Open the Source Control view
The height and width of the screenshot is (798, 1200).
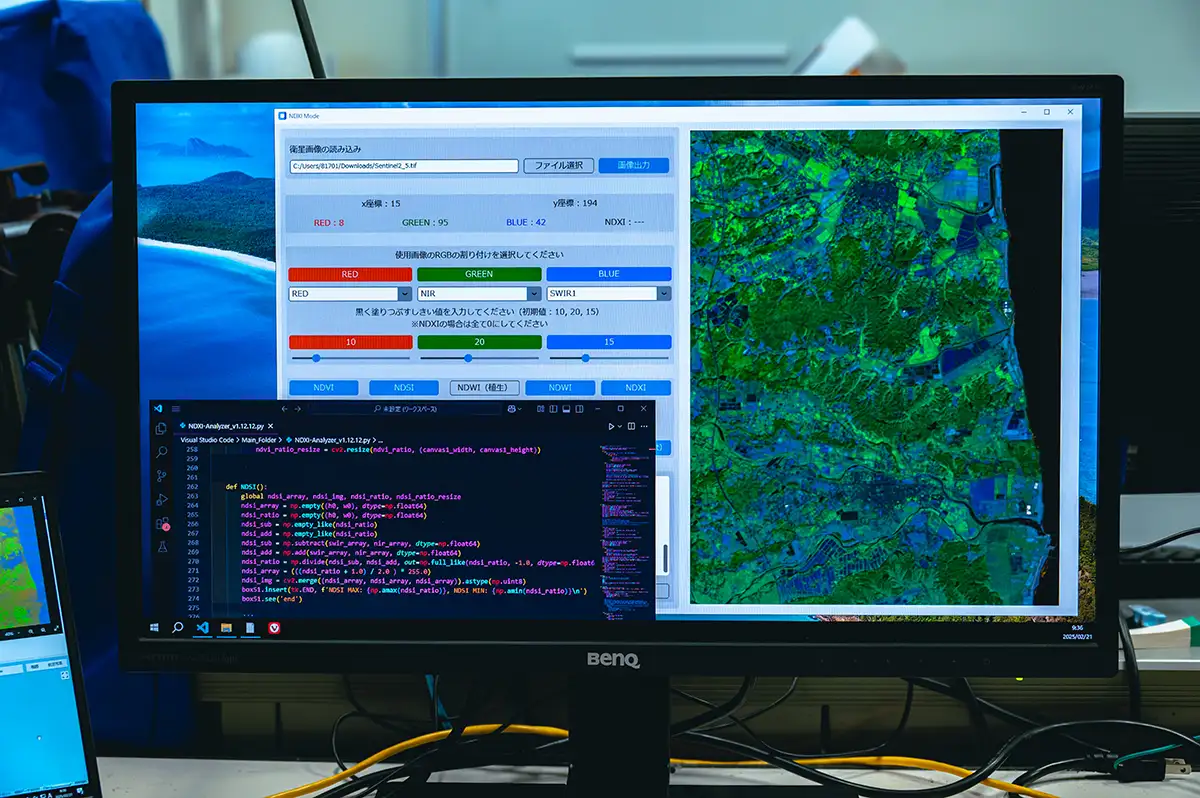pyautogui.click(x=161, y=476)
